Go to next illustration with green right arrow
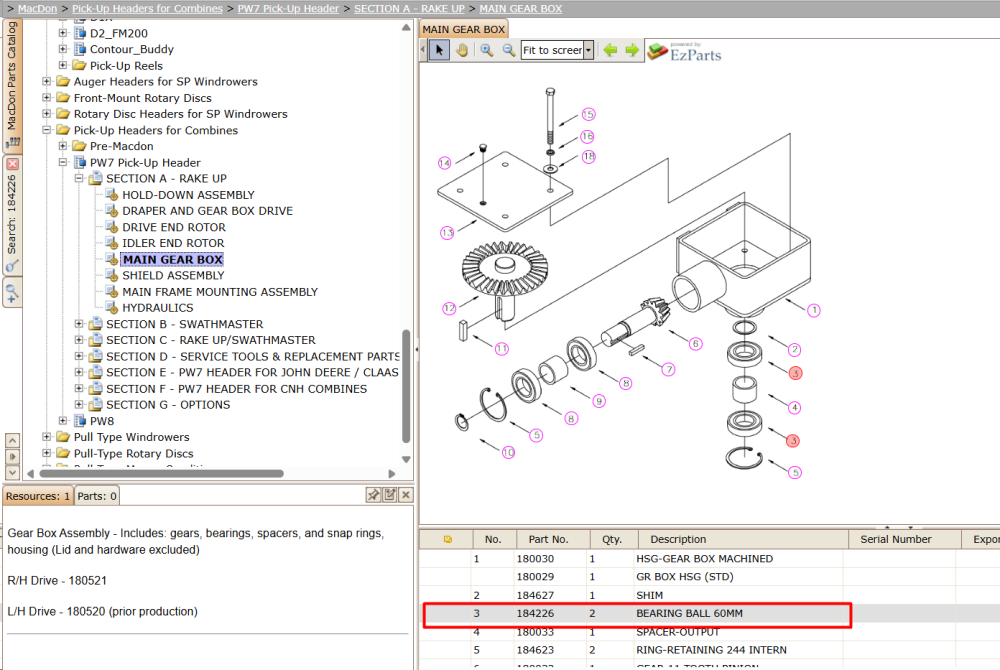The width and height of the screenshot is (1000, 670). click(x=632, y=50)
